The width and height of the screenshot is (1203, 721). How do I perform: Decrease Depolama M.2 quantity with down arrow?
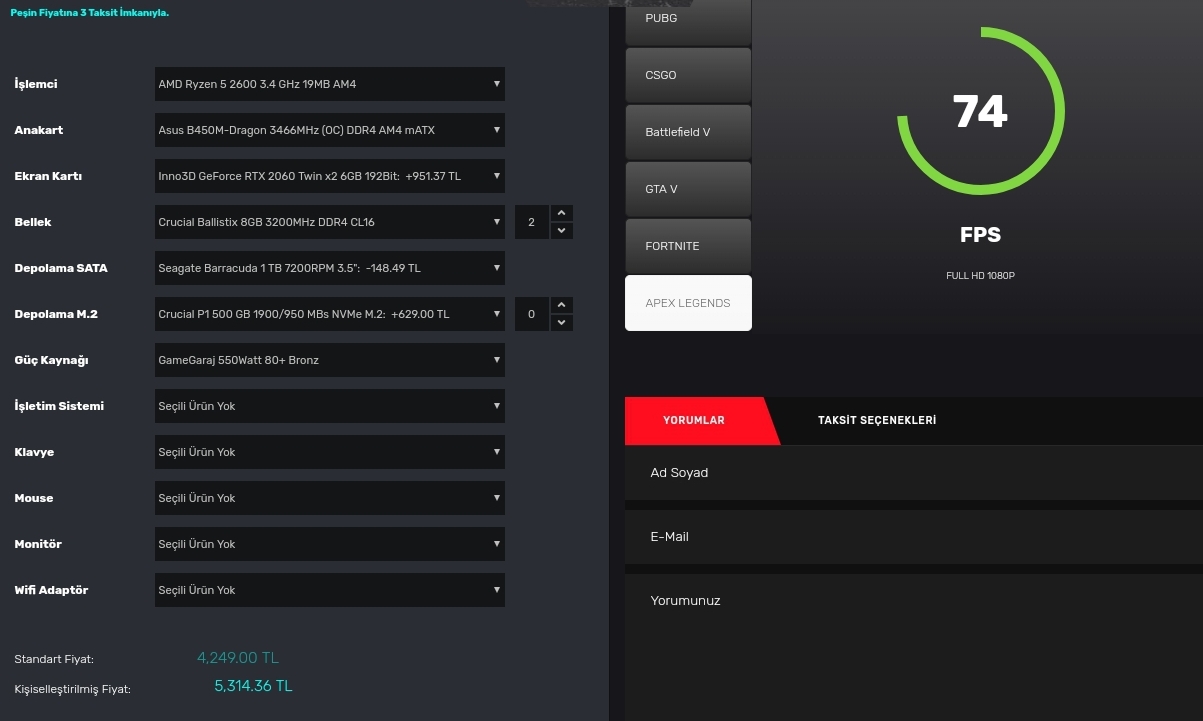click(562, 323)
